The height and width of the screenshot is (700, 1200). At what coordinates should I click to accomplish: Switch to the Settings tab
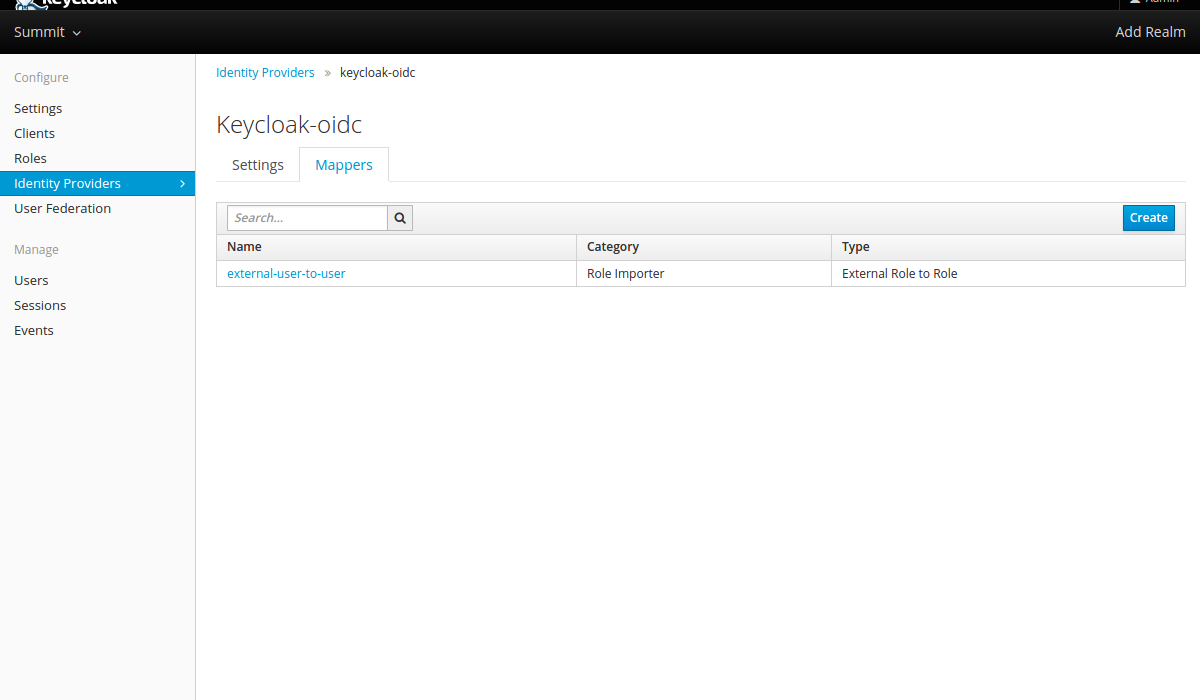[258, 165]
